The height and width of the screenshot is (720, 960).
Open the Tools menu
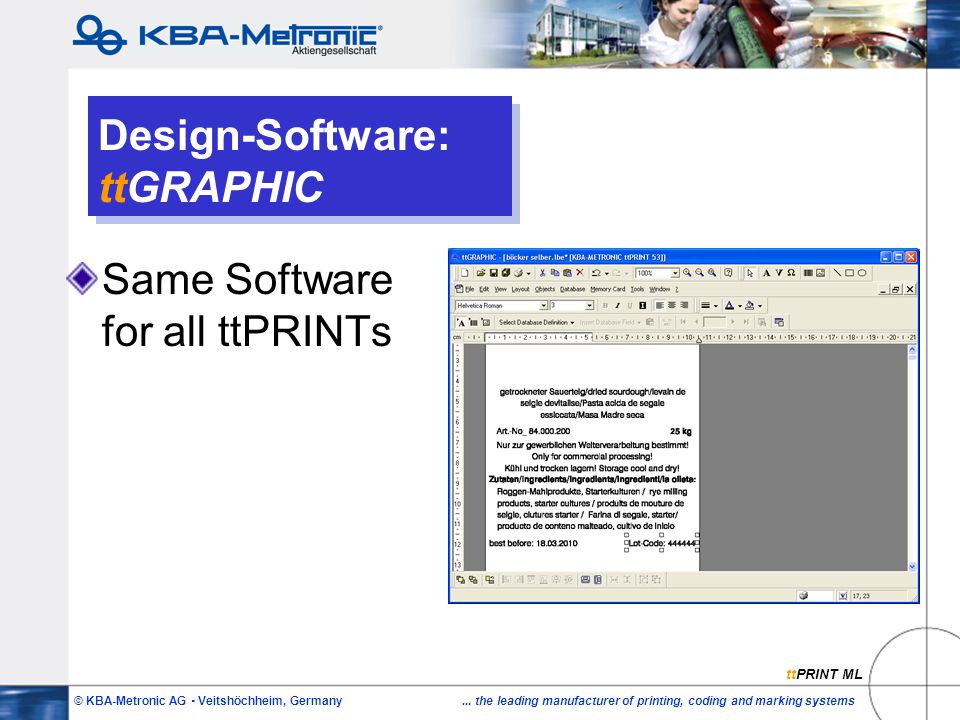click(x=637, y=289)
